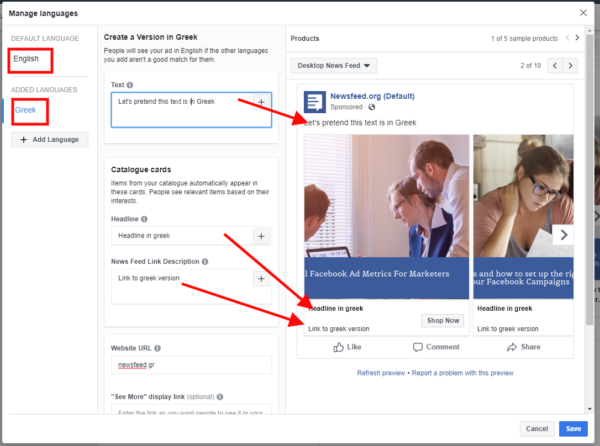Viewport: 600px width, 446px height.
Task: Go to next sample product arrow
Action: (x=577, y=38)
